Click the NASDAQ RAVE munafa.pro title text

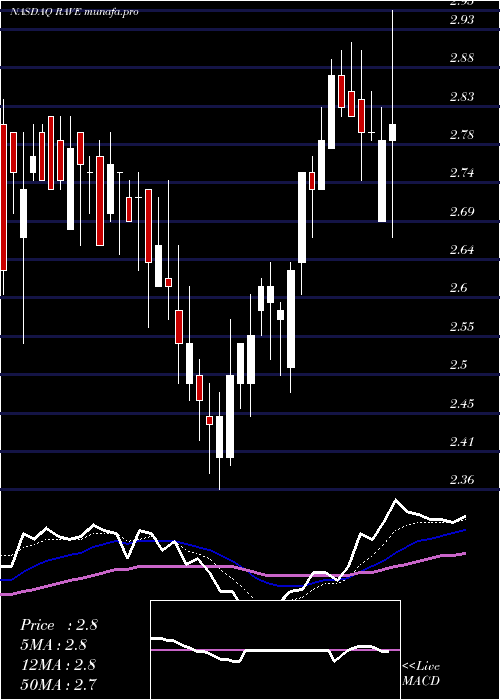[x=74, y=12]
